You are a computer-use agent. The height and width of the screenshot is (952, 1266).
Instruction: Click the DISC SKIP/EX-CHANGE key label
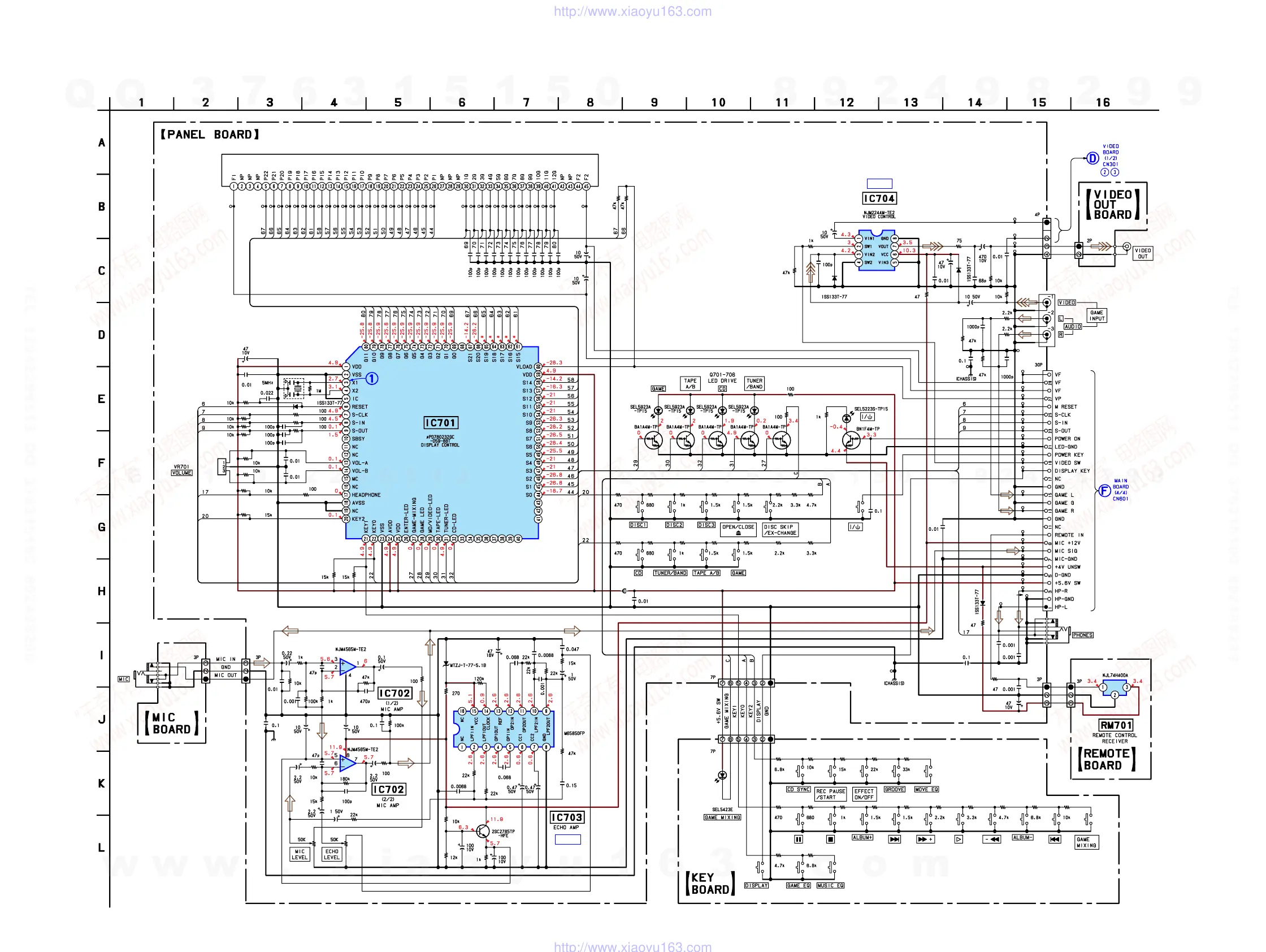[x=780, y=530]
